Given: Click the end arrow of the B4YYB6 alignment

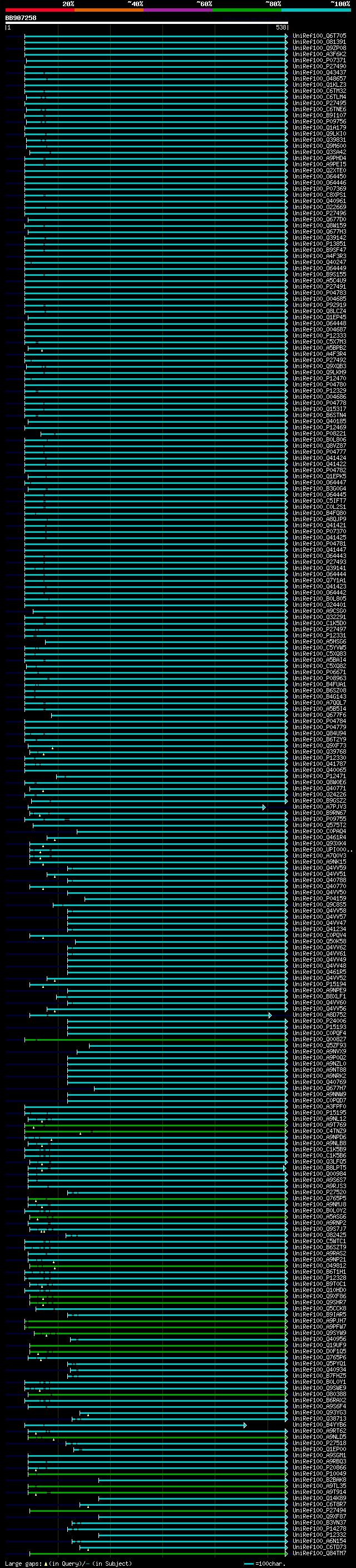Looking at the screenshot, I should click(245, 1426).
